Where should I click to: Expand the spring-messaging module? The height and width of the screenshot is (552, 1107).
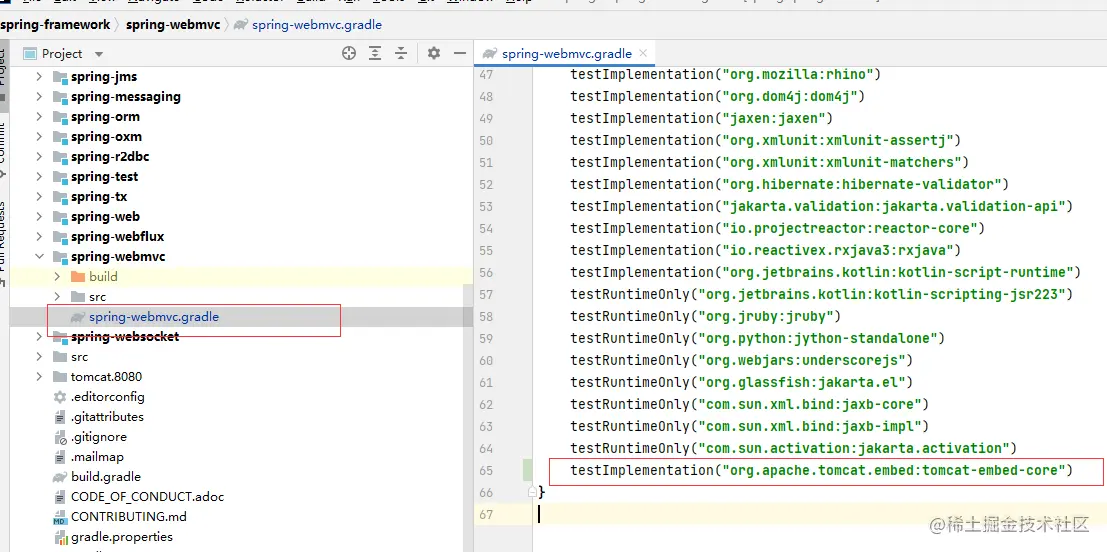click(40, 97)
